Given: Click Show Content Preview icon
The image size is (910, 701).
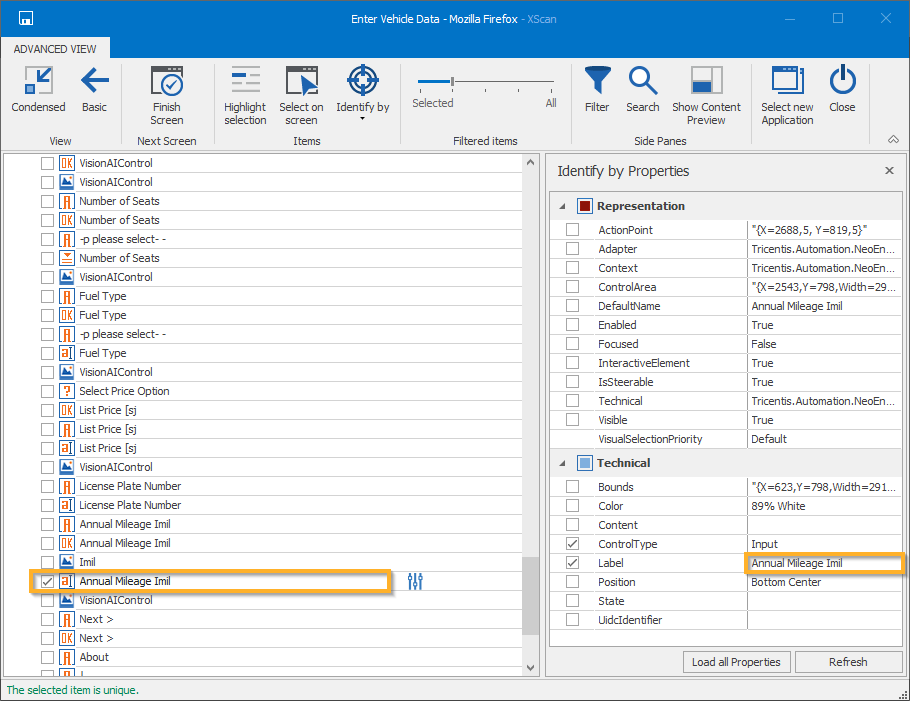Looking at the screenshot, I should point(706,82).
